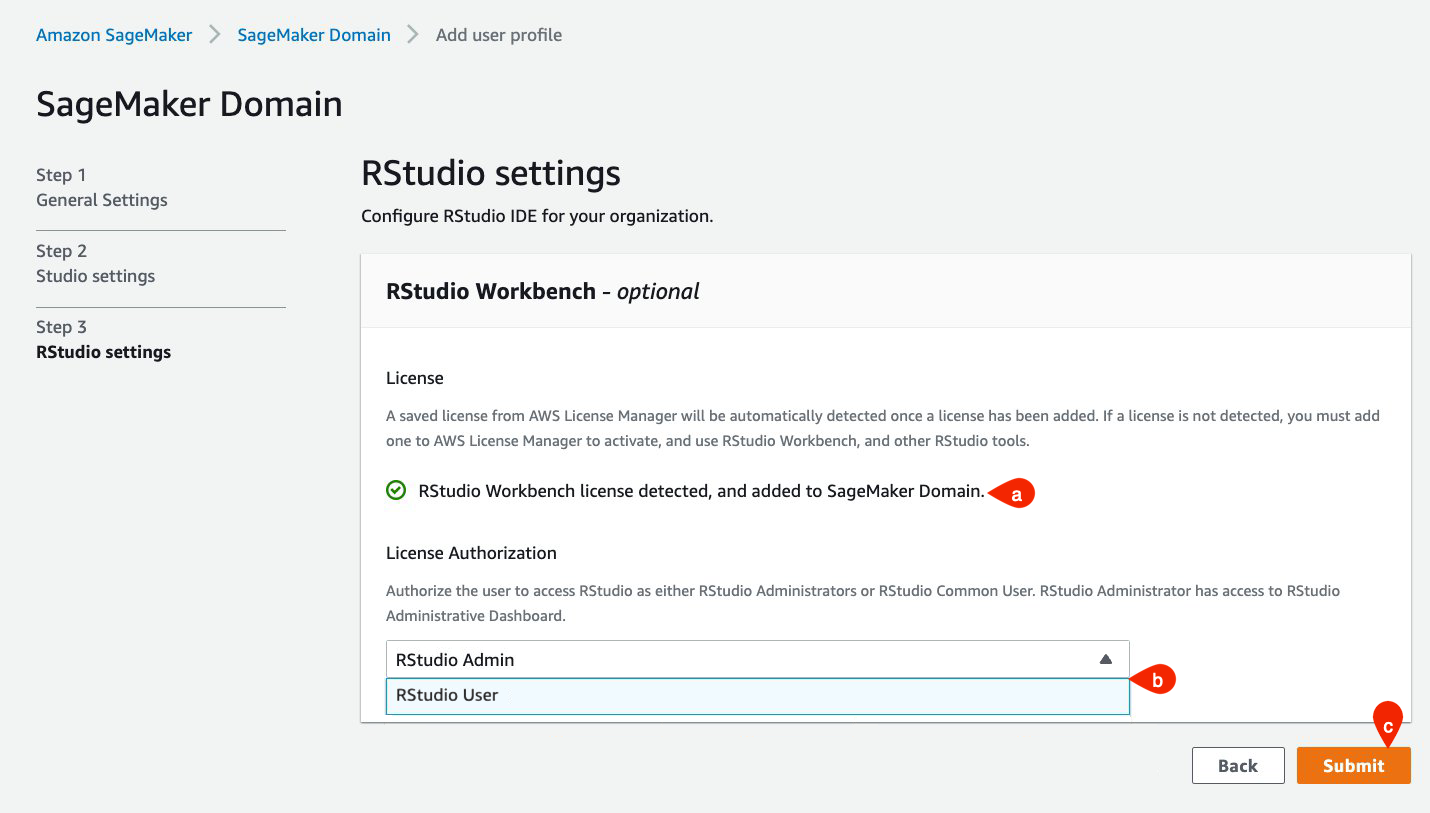Collapse the dropdown using the triangle arrow
The image size is (1430, 813).
pos(1105,660)
